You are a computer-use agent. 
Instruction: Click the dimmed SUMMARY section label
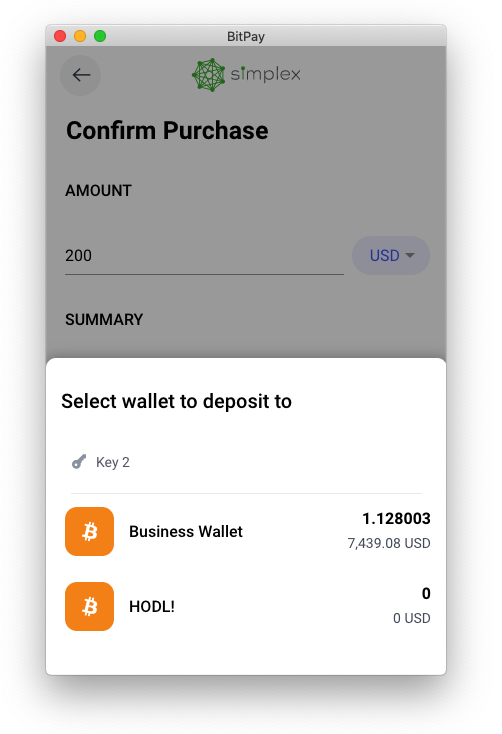104,320
